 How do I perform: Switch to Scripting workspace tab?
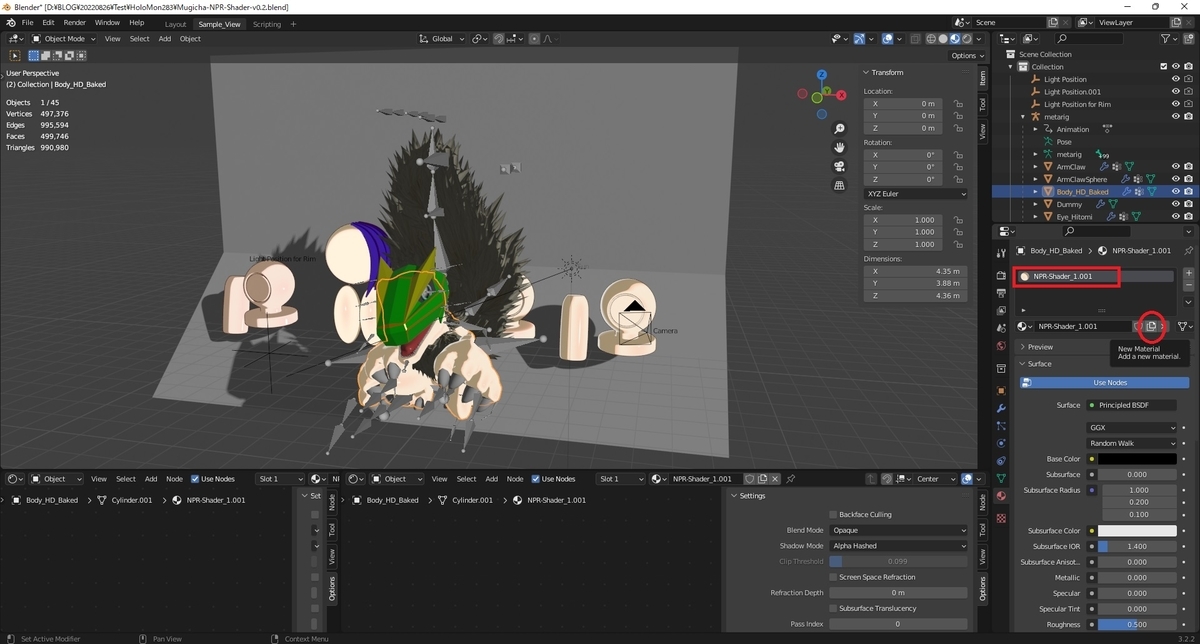point(267,23)
